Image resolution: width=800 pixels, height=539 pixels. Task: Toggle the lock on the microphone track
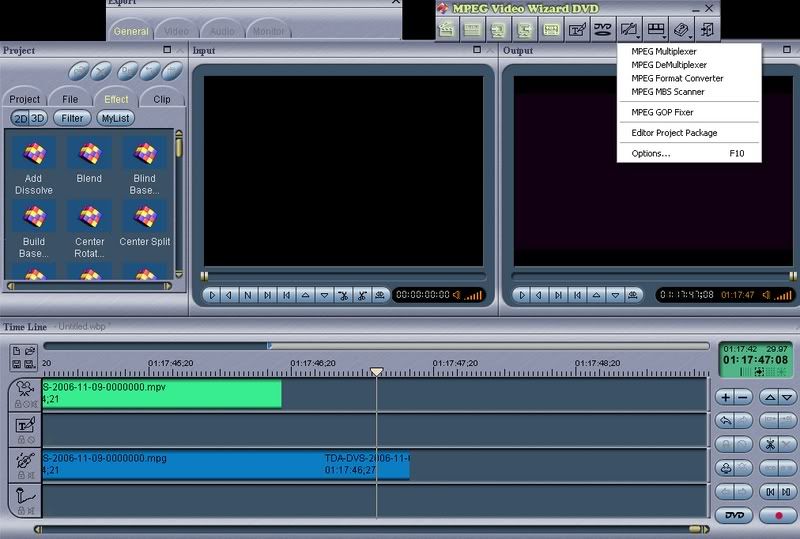(21, 510)
